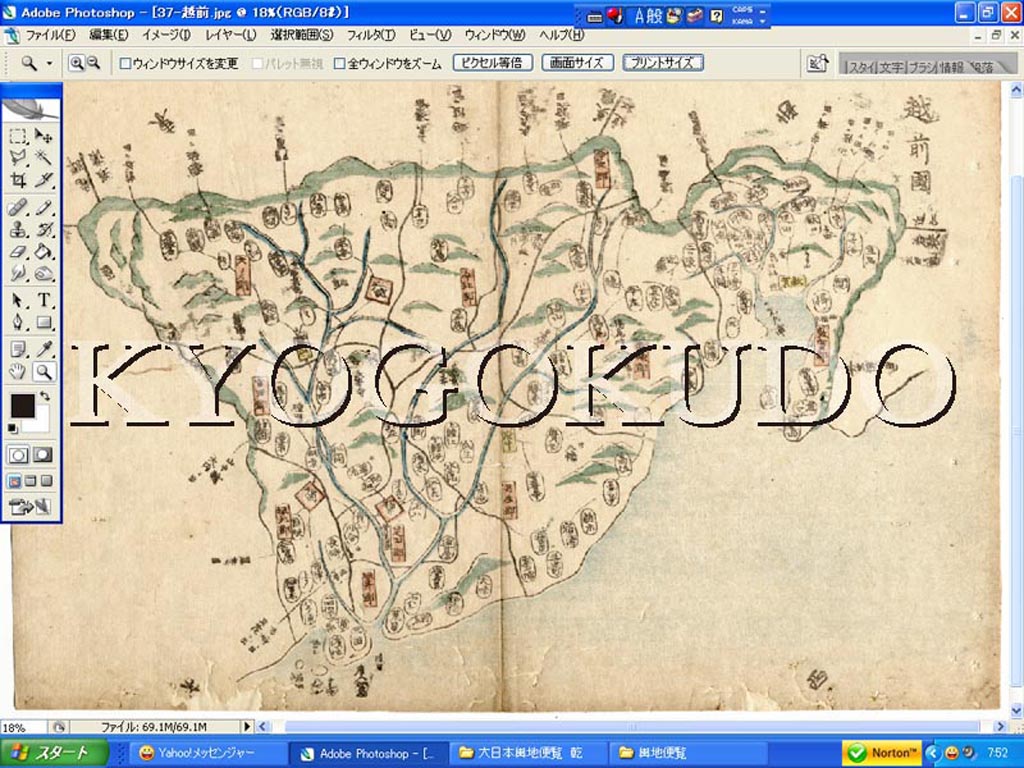Screen dimensions: 1024x768
Task: Click the ピクセル等倍 button
Action: pyautogui.click(x=492, y=63)
